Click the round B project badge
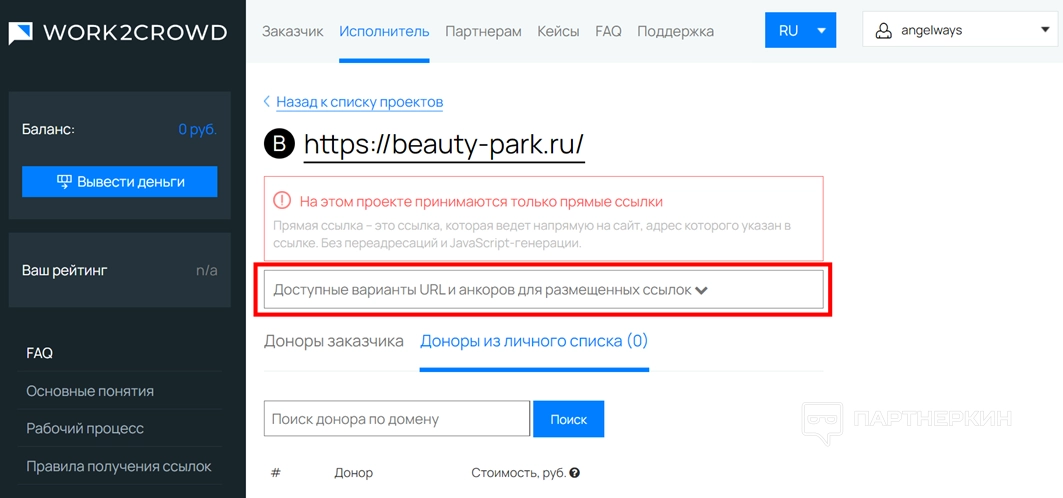The height and width of the screenshot is (498, 1063). [x=279, y=144]
